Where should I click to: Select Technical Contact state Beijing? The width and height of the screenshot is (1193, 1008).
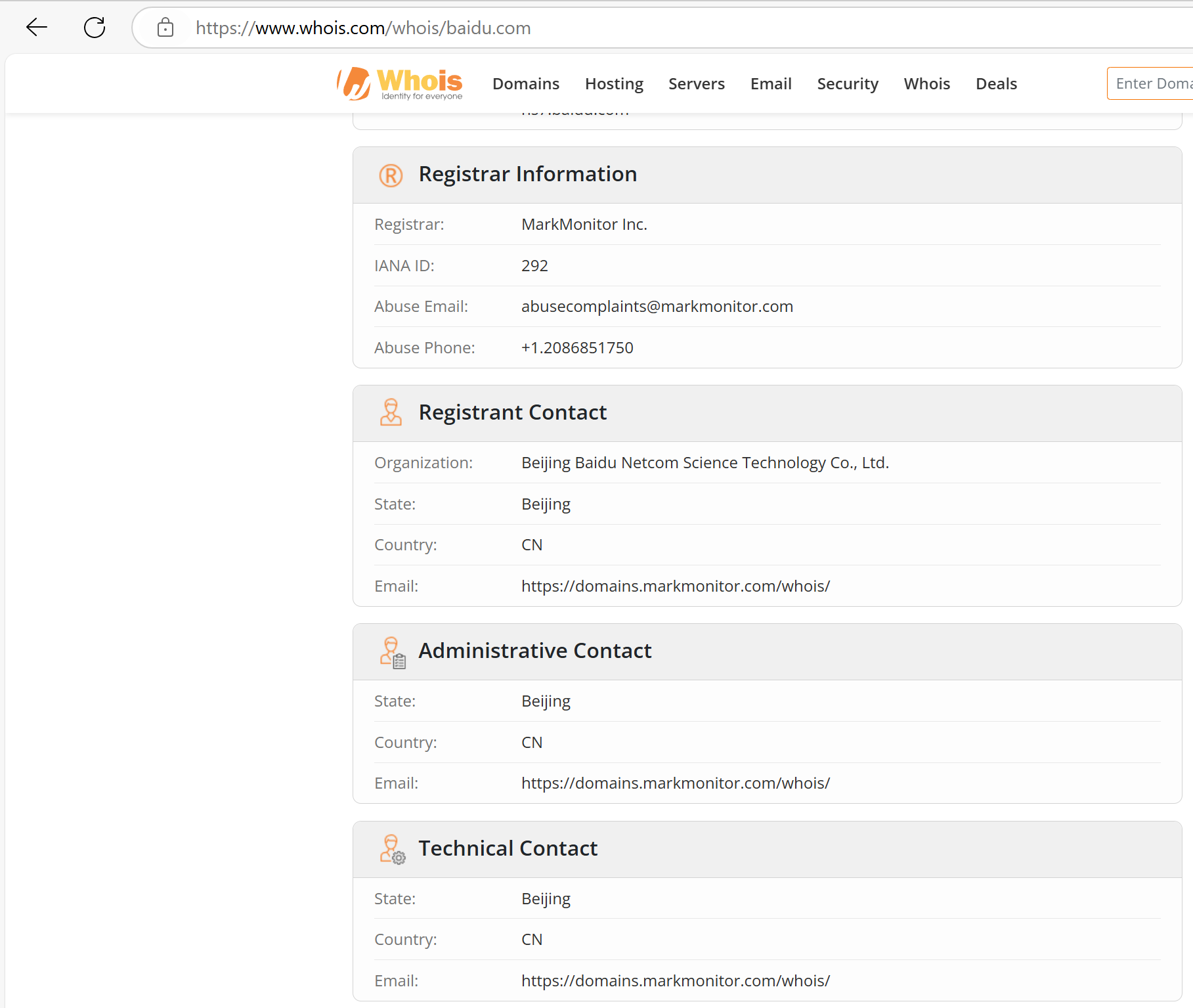click(x=546, y=899)
